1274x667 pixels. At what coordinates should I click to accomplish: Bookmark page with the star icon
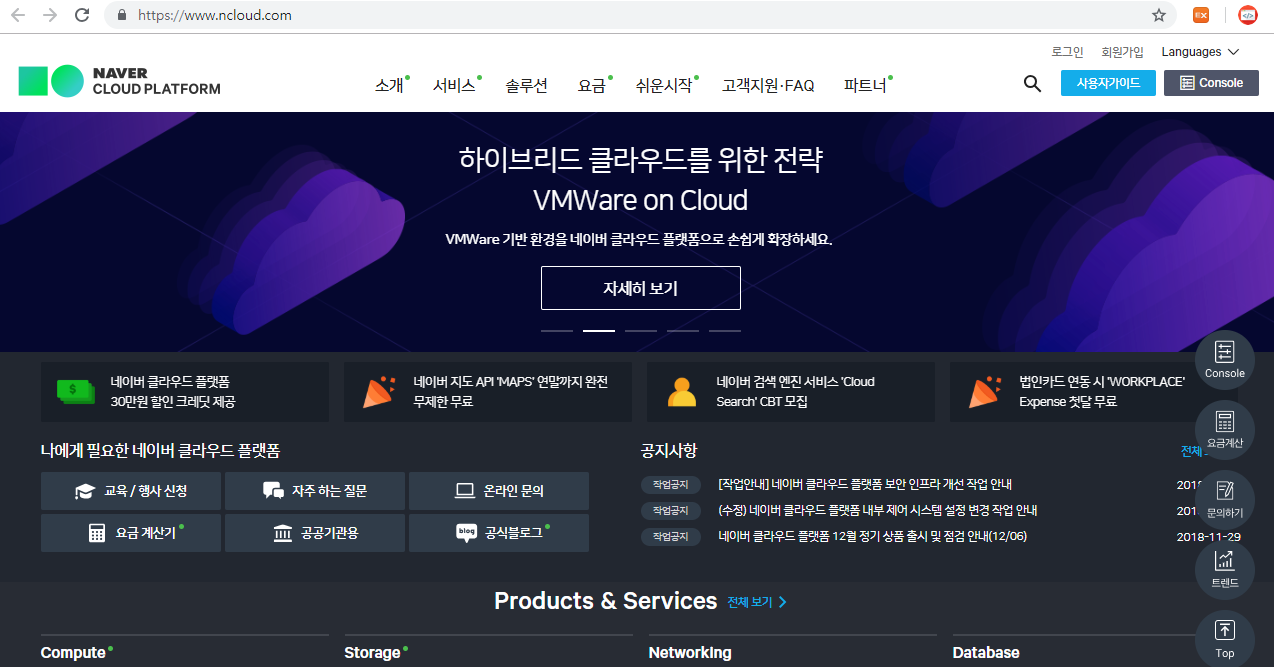(x=1159, y=15)
